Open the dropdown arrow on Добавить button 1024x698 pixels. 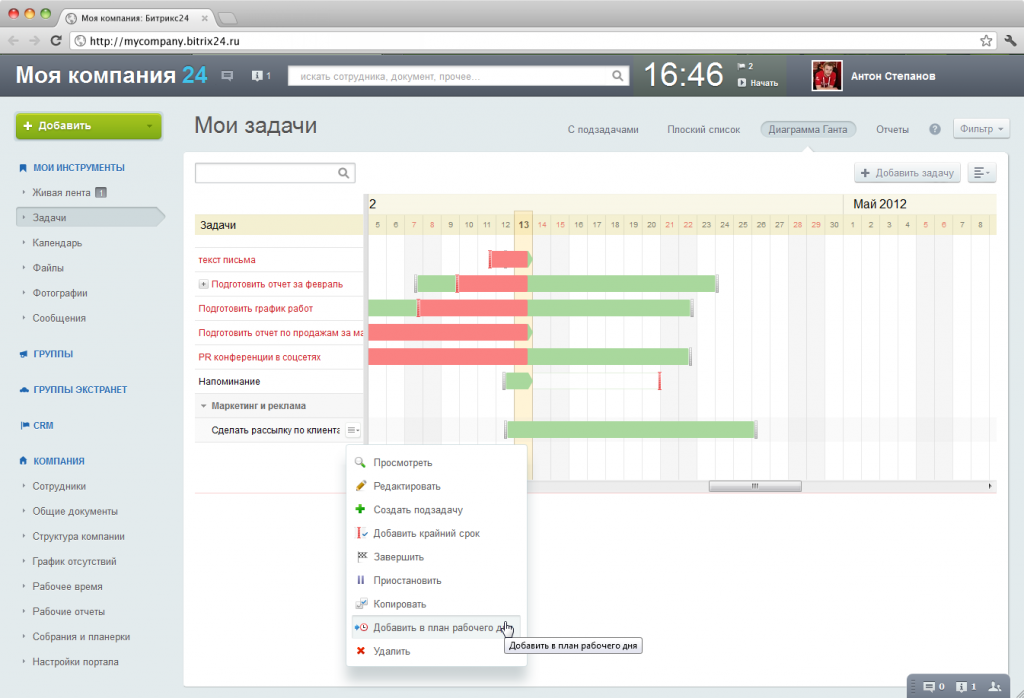149,126
